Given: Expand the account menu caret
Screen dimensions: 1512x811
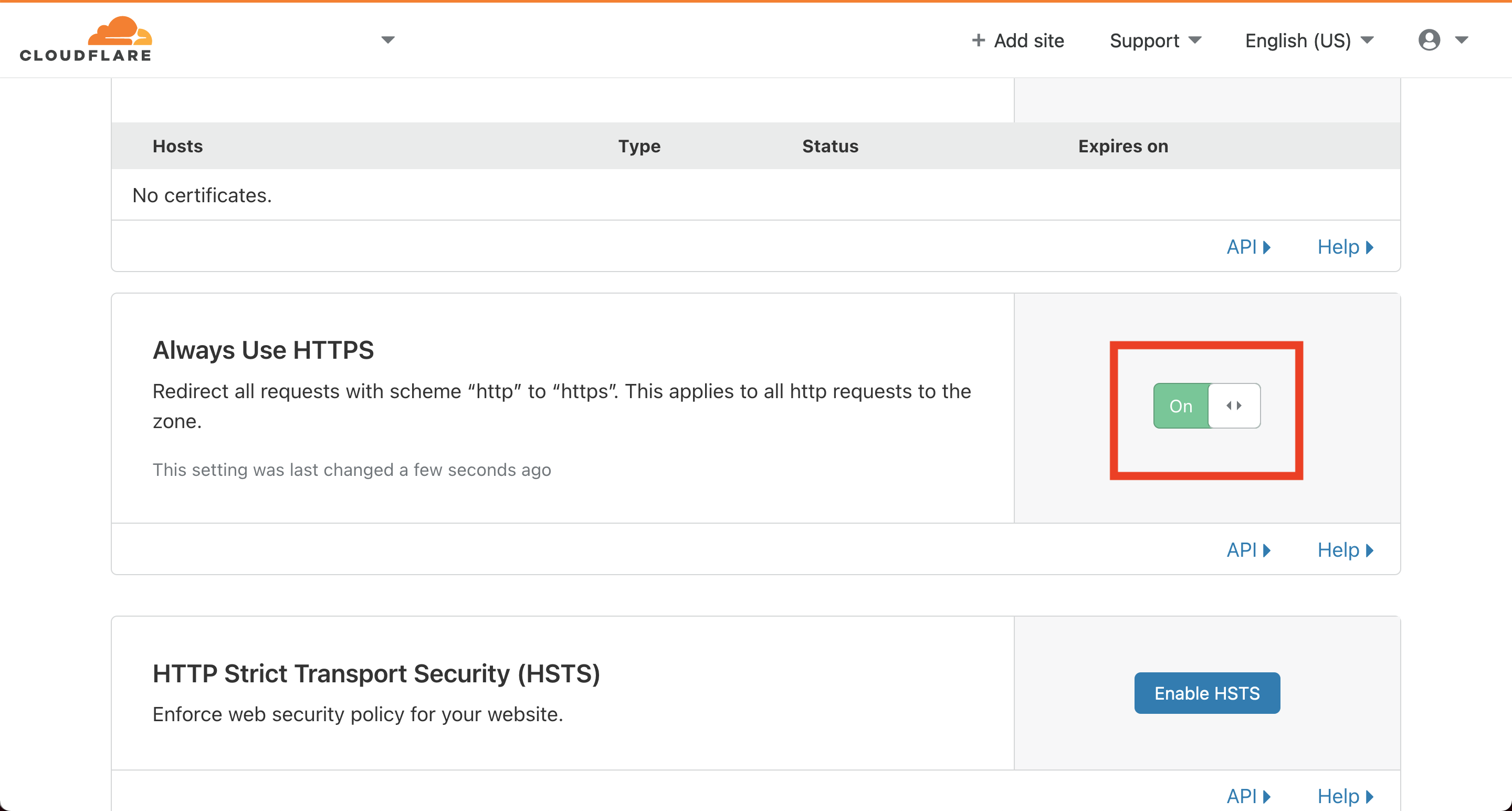Looking at the screenshot, I should 1462,40.
